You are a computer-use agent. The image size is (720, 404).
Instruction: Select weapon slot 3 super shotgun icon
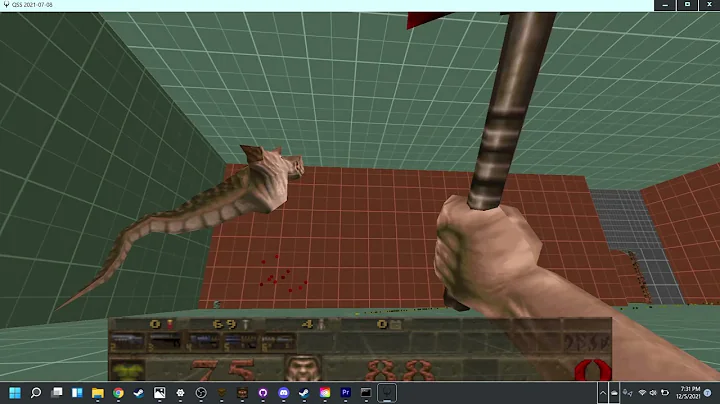coord(165,342)
